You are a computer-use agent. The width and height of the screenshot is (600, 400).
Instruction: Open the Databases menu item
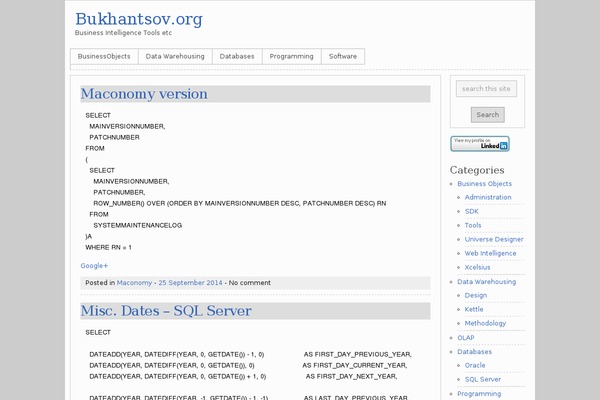click(x=237, y=56)
